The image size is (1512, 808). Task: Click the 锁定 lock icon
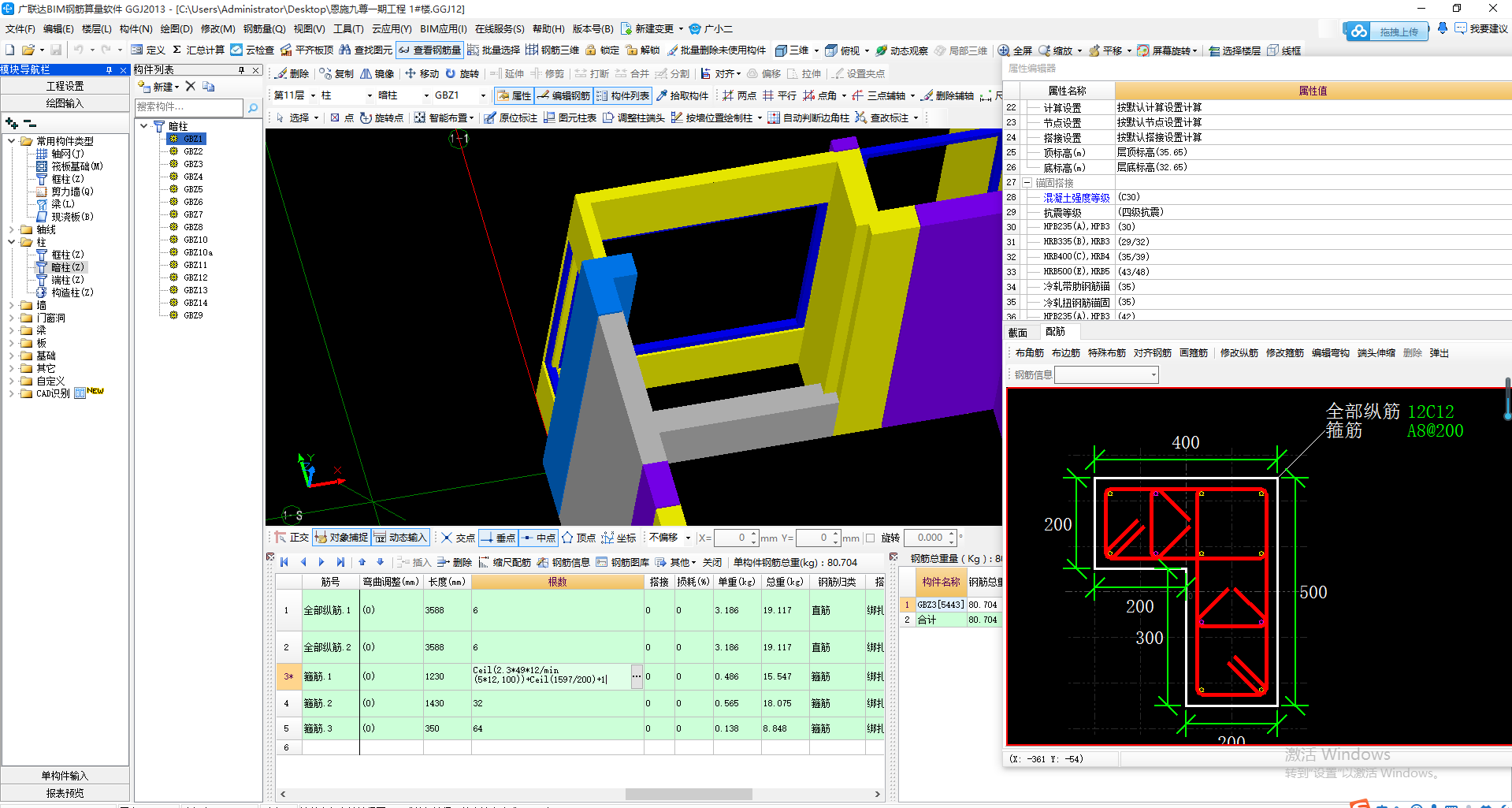click(x=591, y=50)
